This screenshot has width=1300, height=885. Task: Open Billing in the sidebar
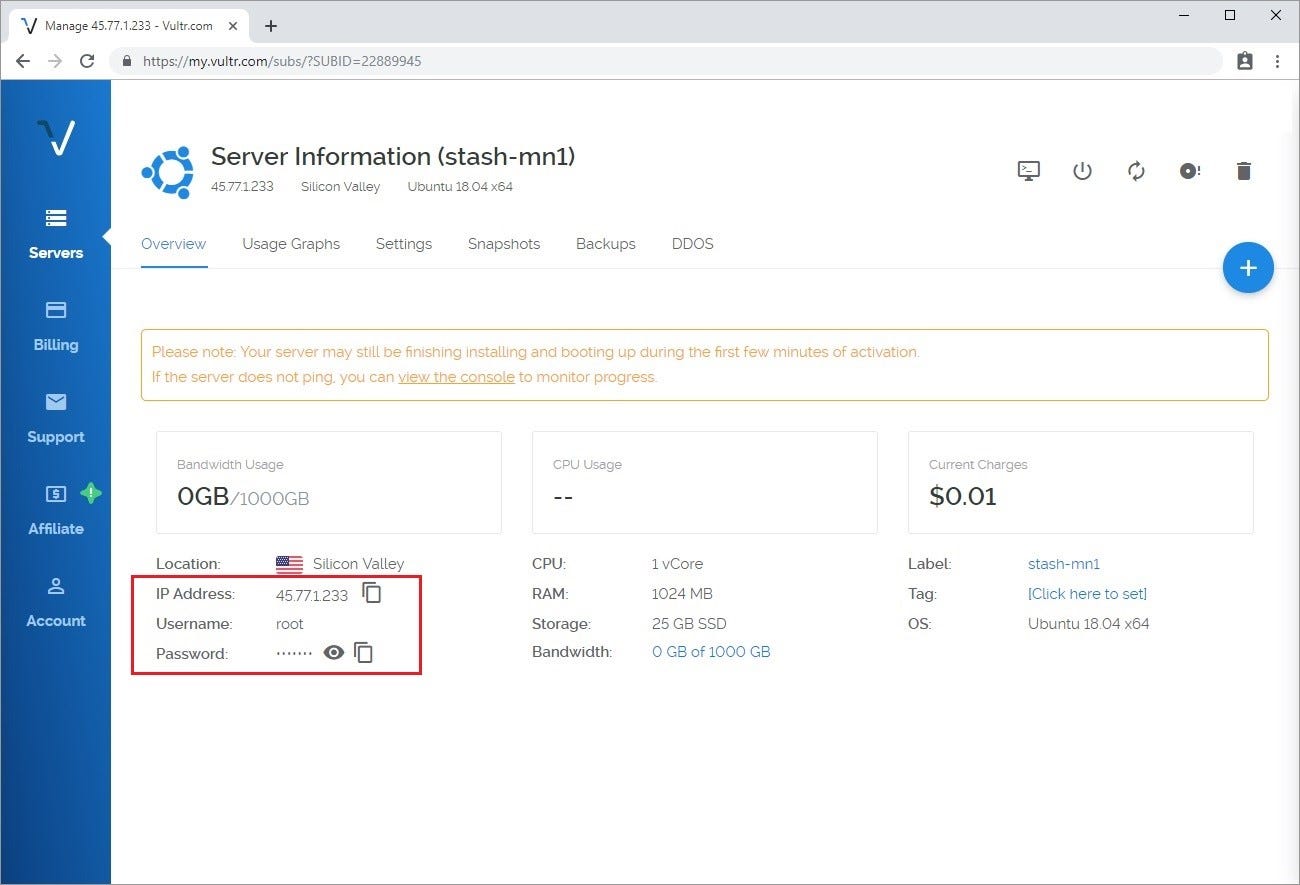point(56,327)
